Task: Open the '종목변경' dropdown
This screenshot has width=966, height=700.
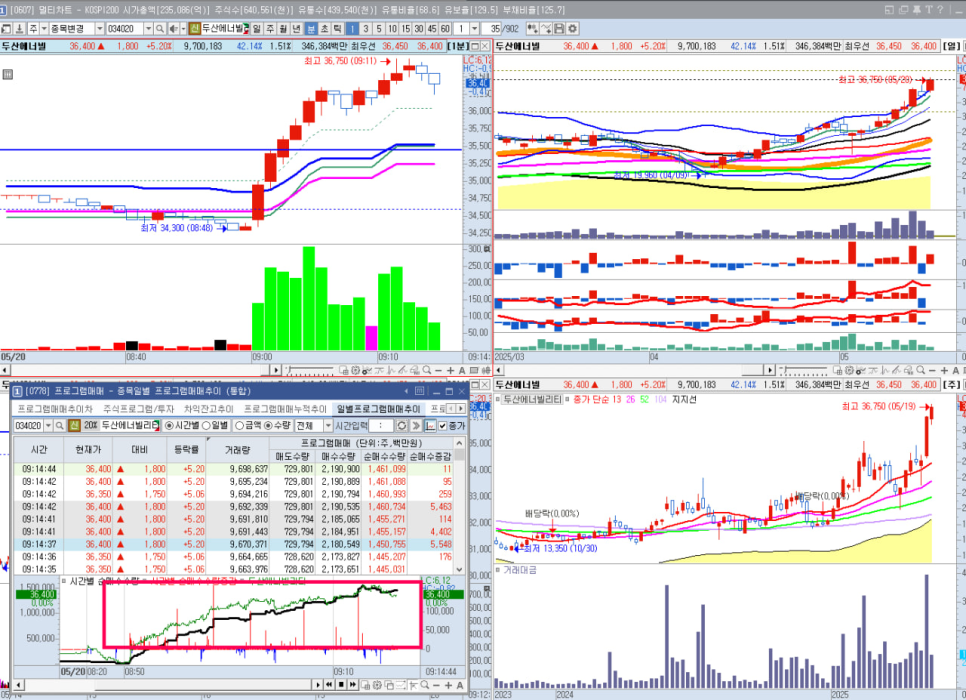Action: (x=100, y=29)
